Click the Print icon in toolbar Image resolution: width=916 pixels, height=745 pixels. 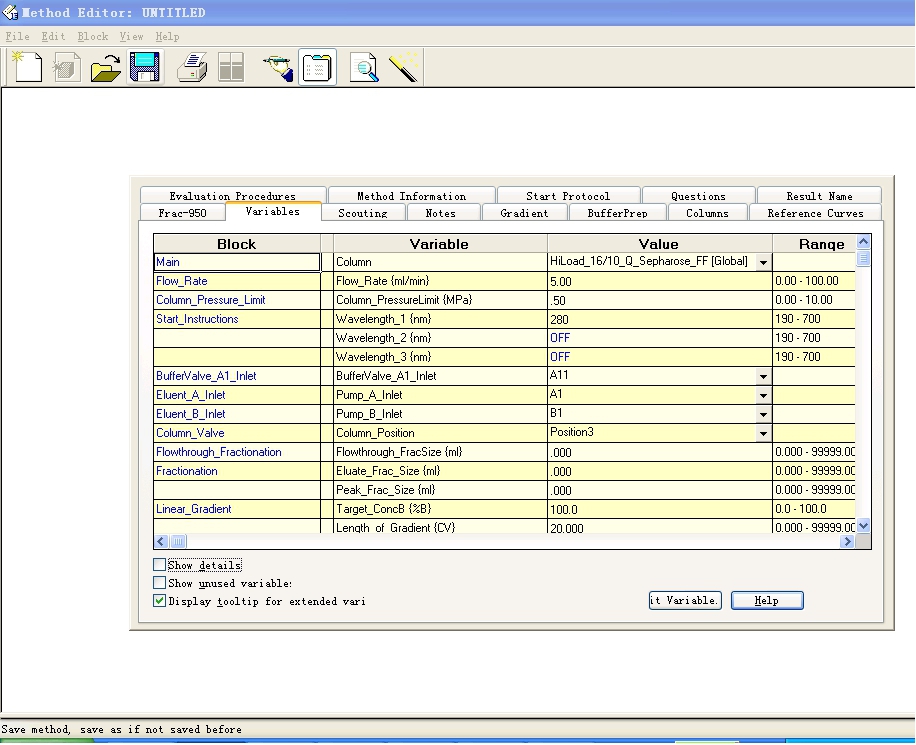pyautogui.click(x=192, y=68)
